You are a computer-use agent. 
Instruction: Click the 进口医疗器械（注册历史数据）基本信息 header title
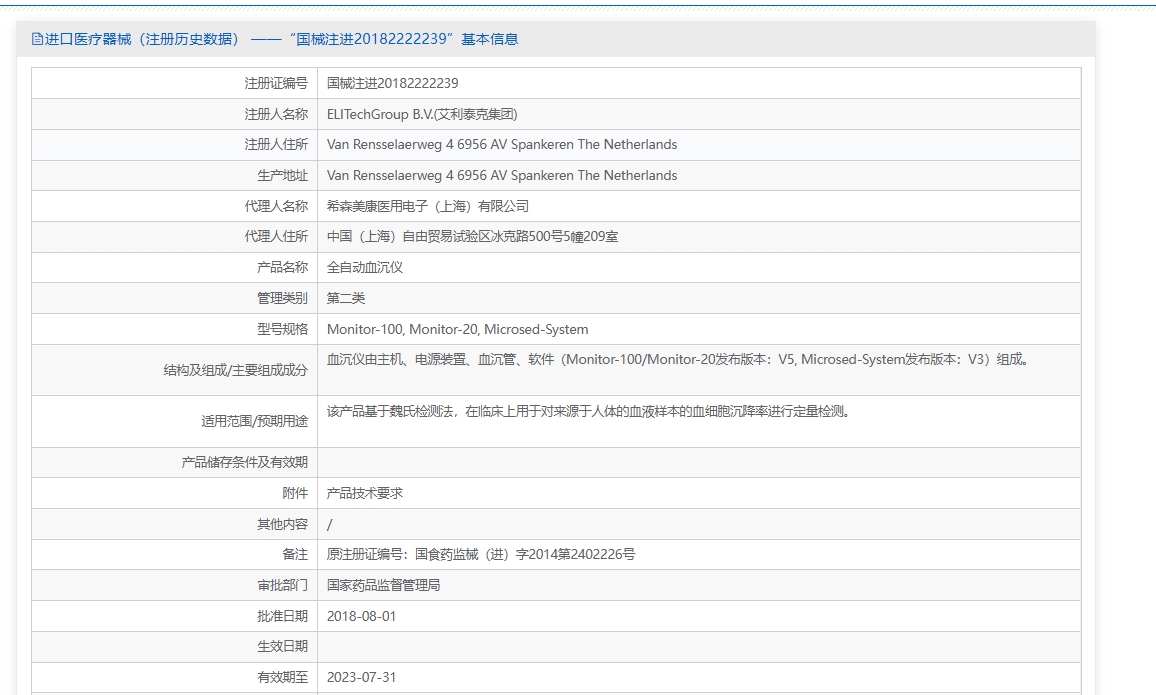point(282,39)
